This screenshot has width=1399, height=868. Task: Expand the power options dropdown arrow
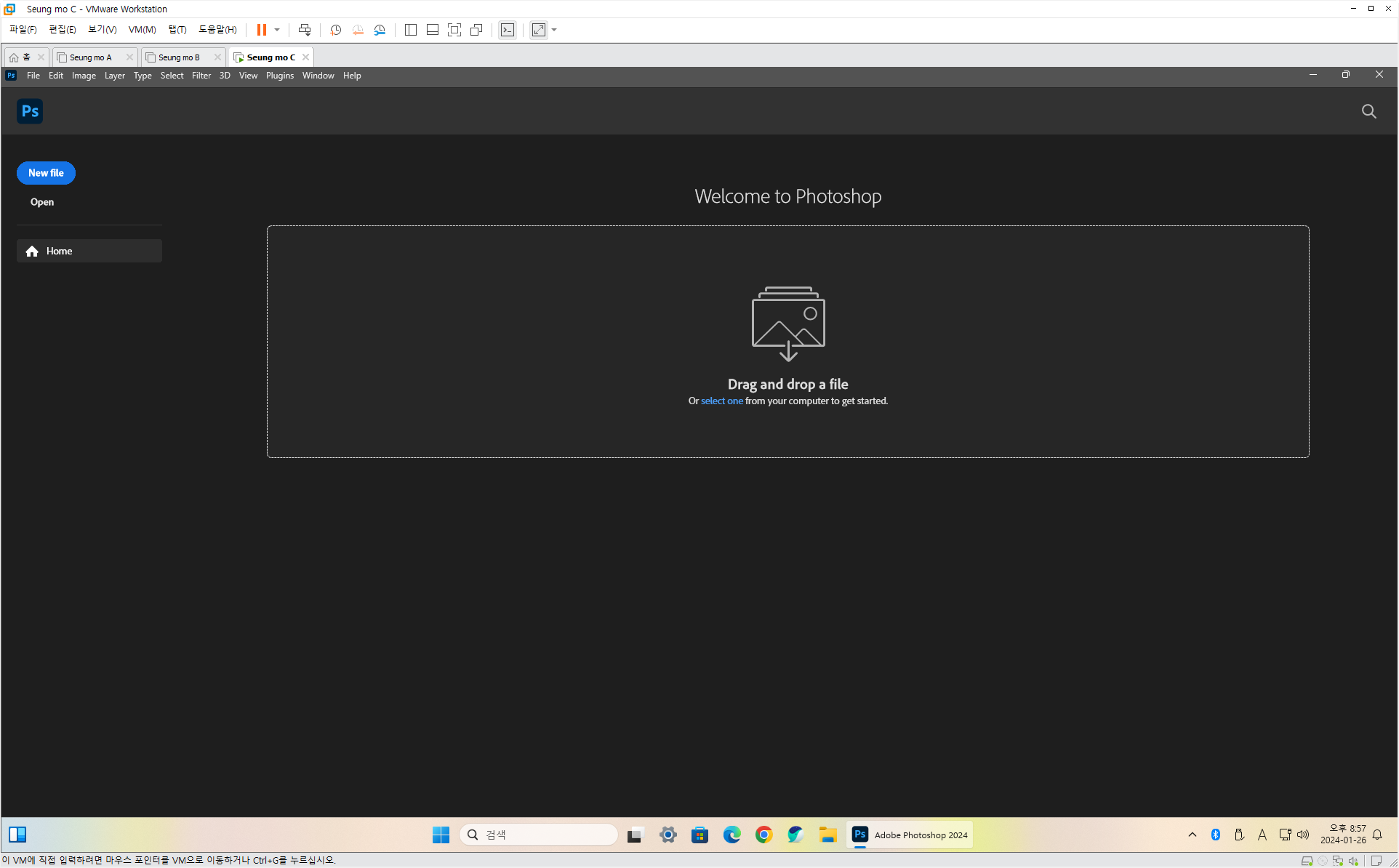(x=277, y=30)
